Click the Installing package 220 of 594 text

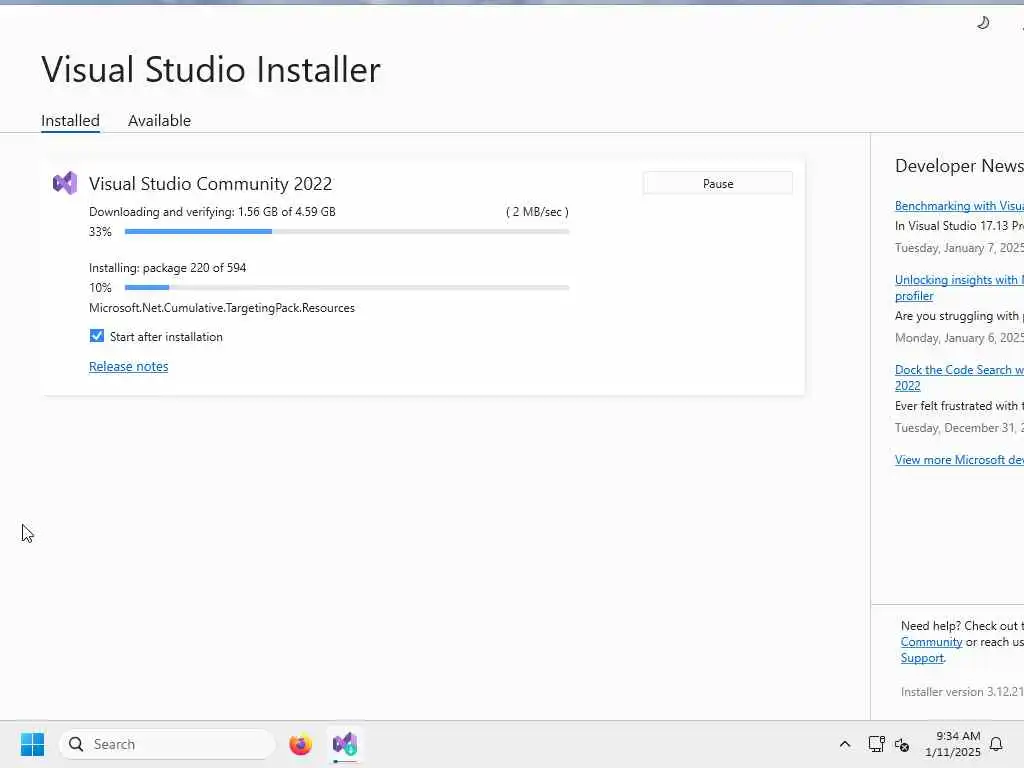tap(167, 268)
